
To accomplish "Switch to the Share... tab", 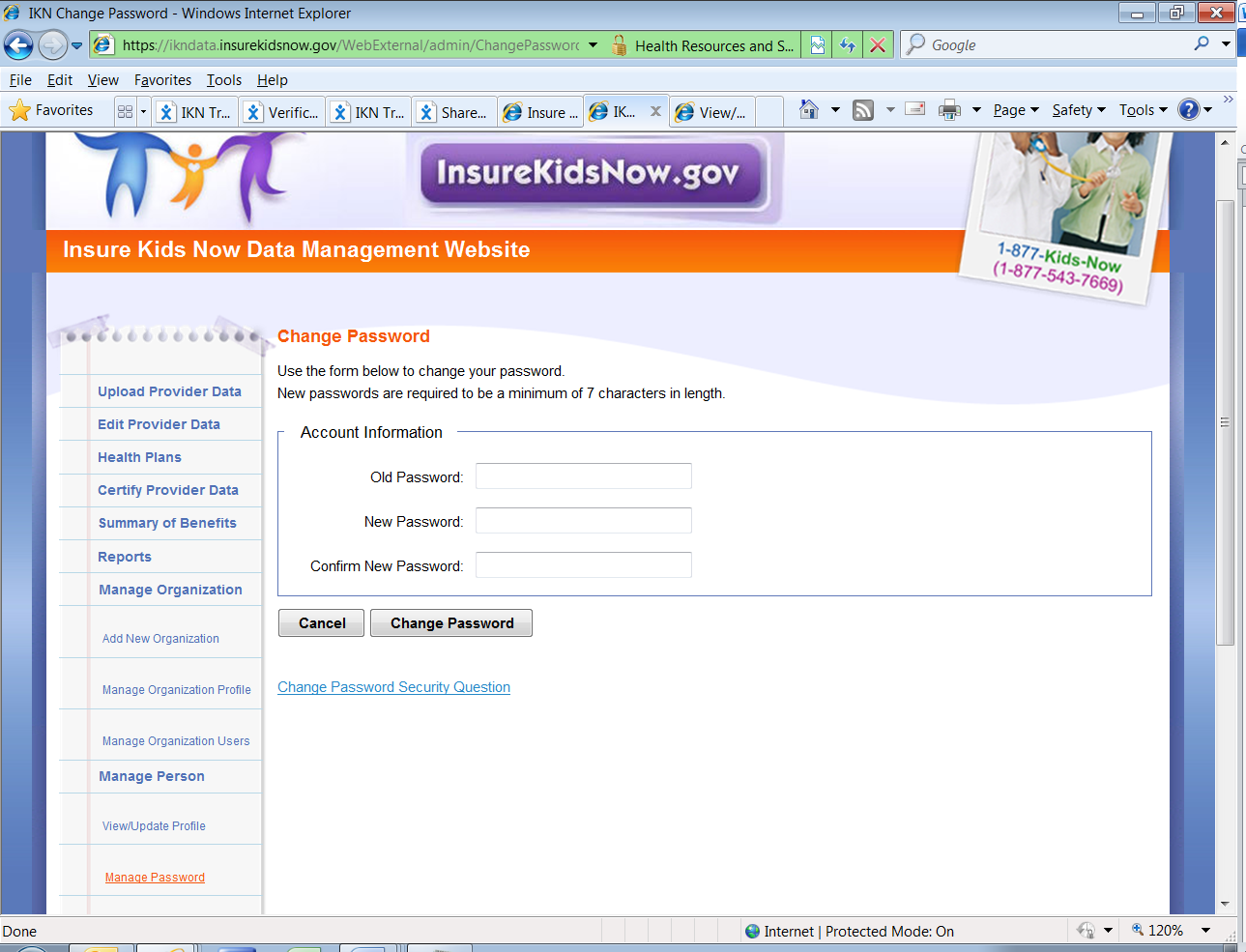I will coord(454,112).
